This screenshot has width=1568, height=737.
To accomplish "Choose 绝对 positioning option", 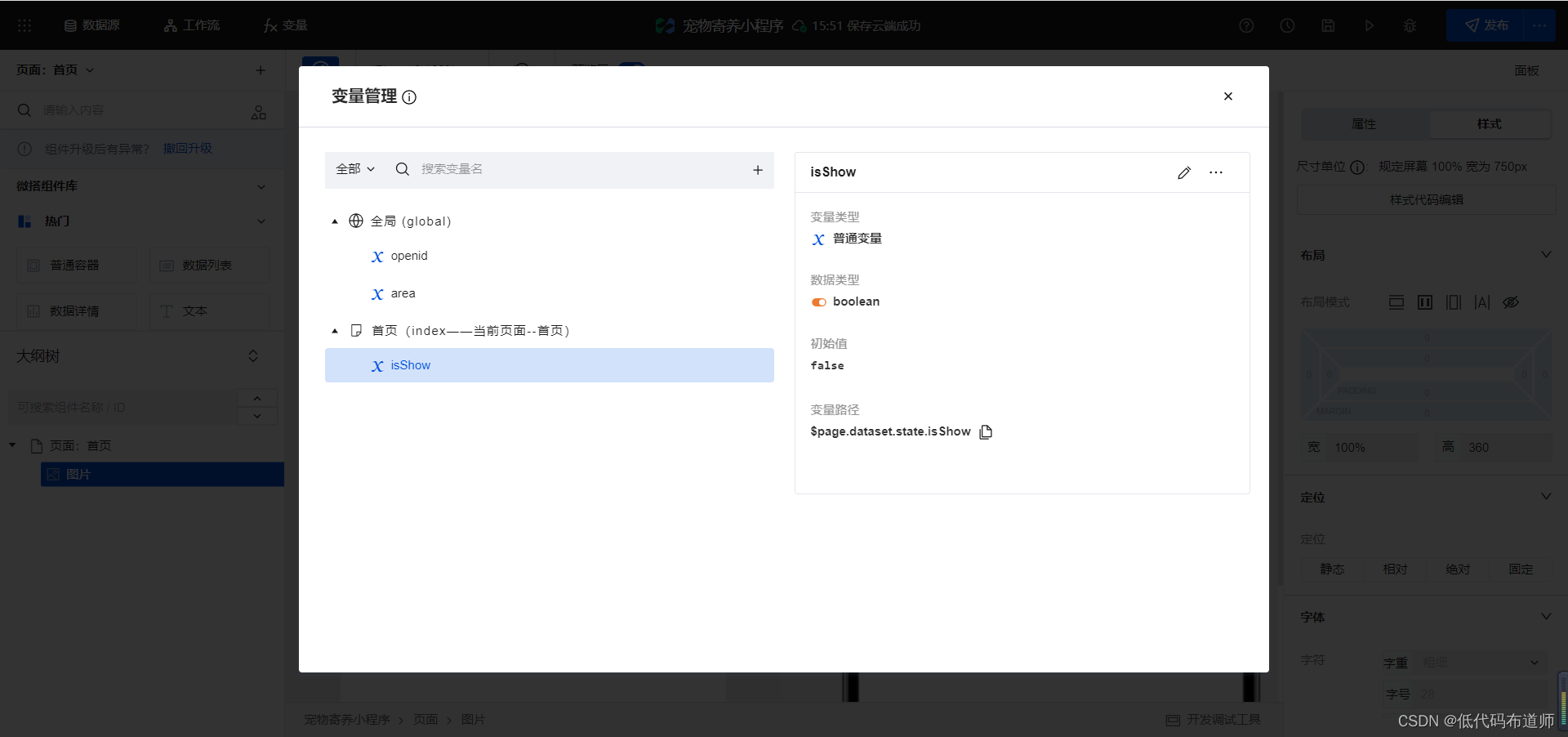I will [x=1458, y=569].
